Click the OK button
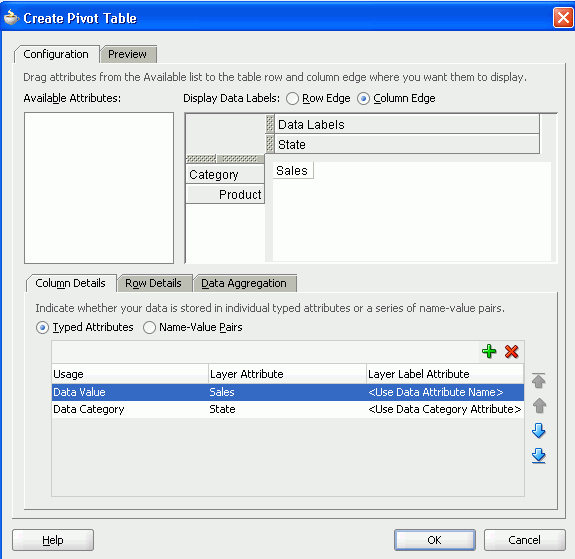 coord(435,540)
